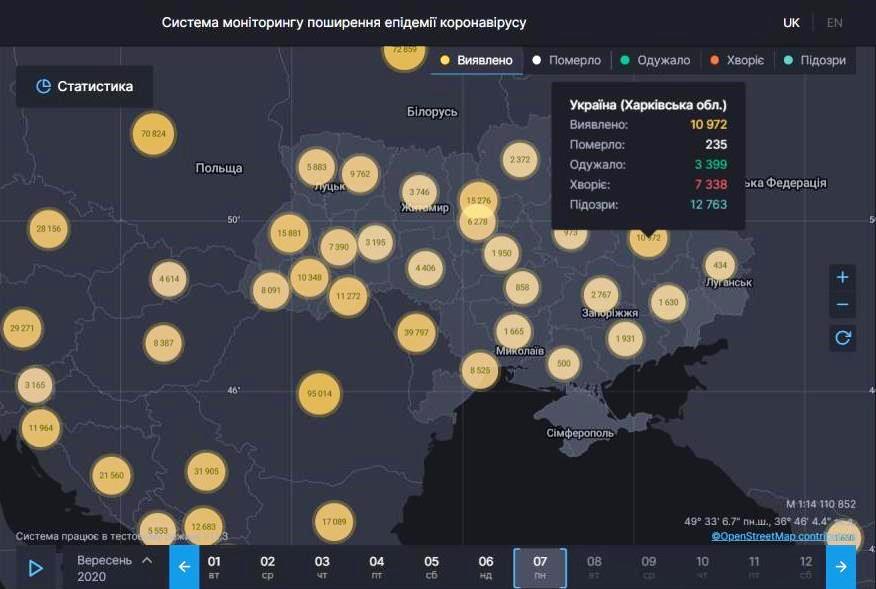Image resolution: width=876 pixels, height=589 pixels.
Task: Click the green dot icon next to Одужало
Action: [x=623, y=60]
